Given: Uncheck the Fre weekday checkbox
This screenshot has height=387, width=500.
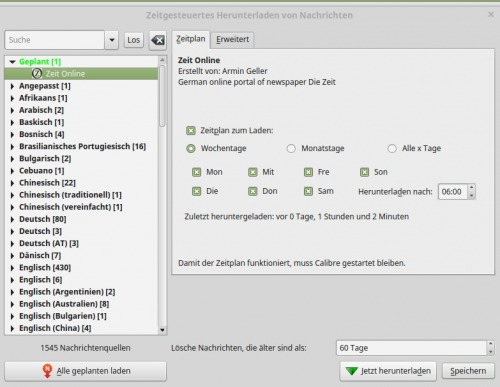Looking at the screenshot, I should 308,172.
